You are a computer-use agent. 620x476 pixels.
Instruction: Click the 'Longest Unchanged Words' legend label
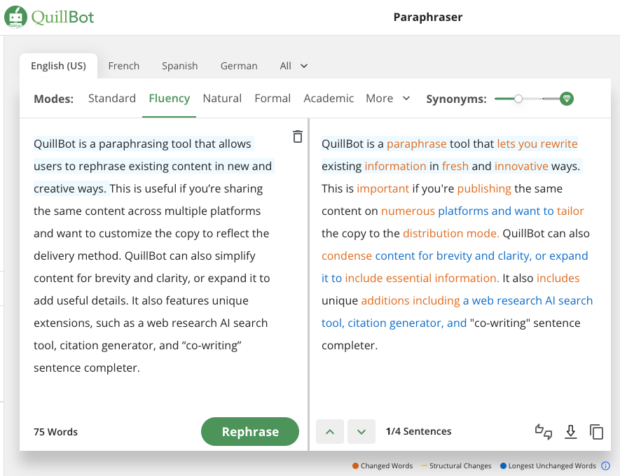[x=552, y=466]
